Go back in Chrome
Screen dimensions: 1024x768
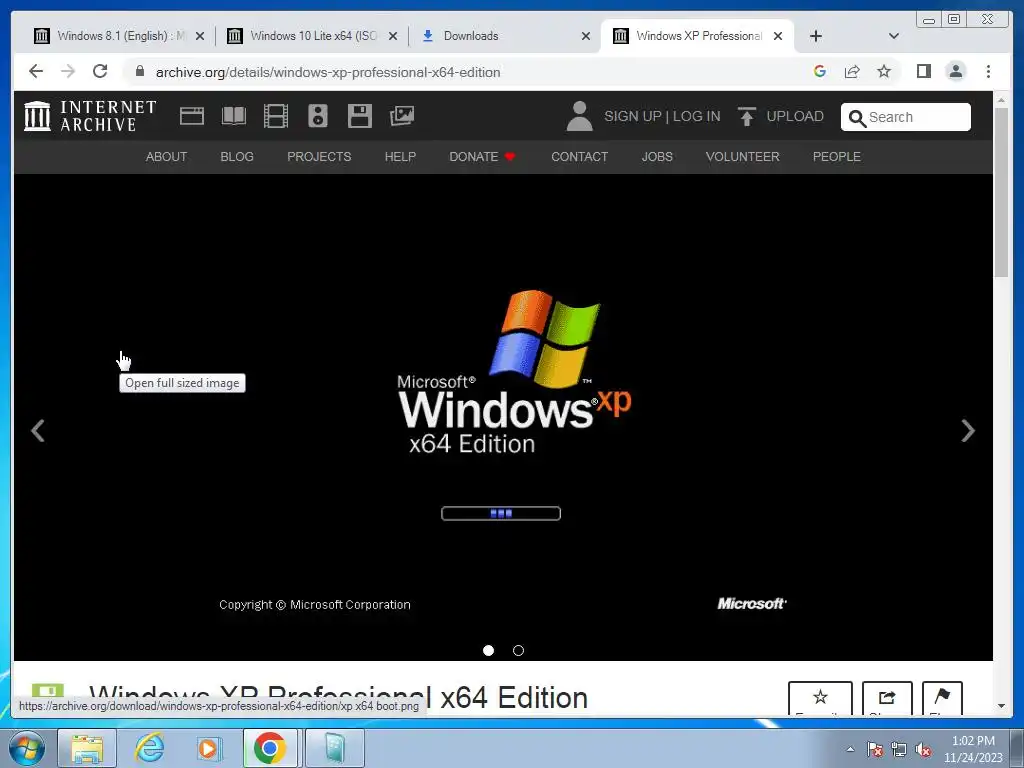click(36, 71)
